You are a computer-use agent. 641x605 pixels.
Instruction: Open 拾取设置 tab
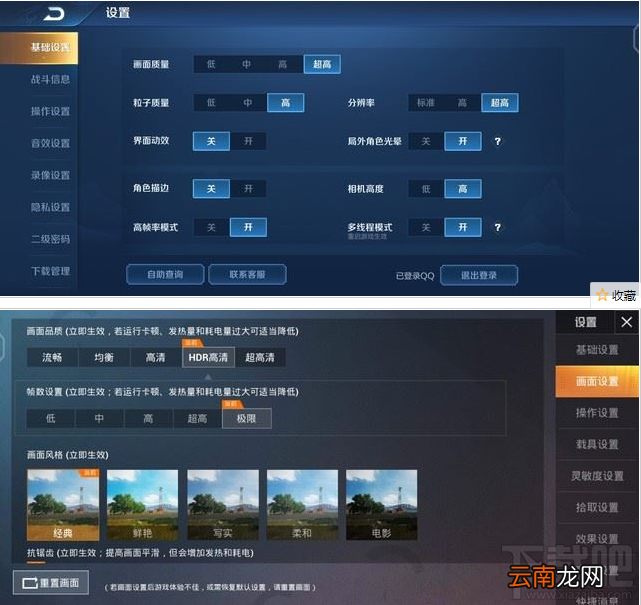point(597,507)
